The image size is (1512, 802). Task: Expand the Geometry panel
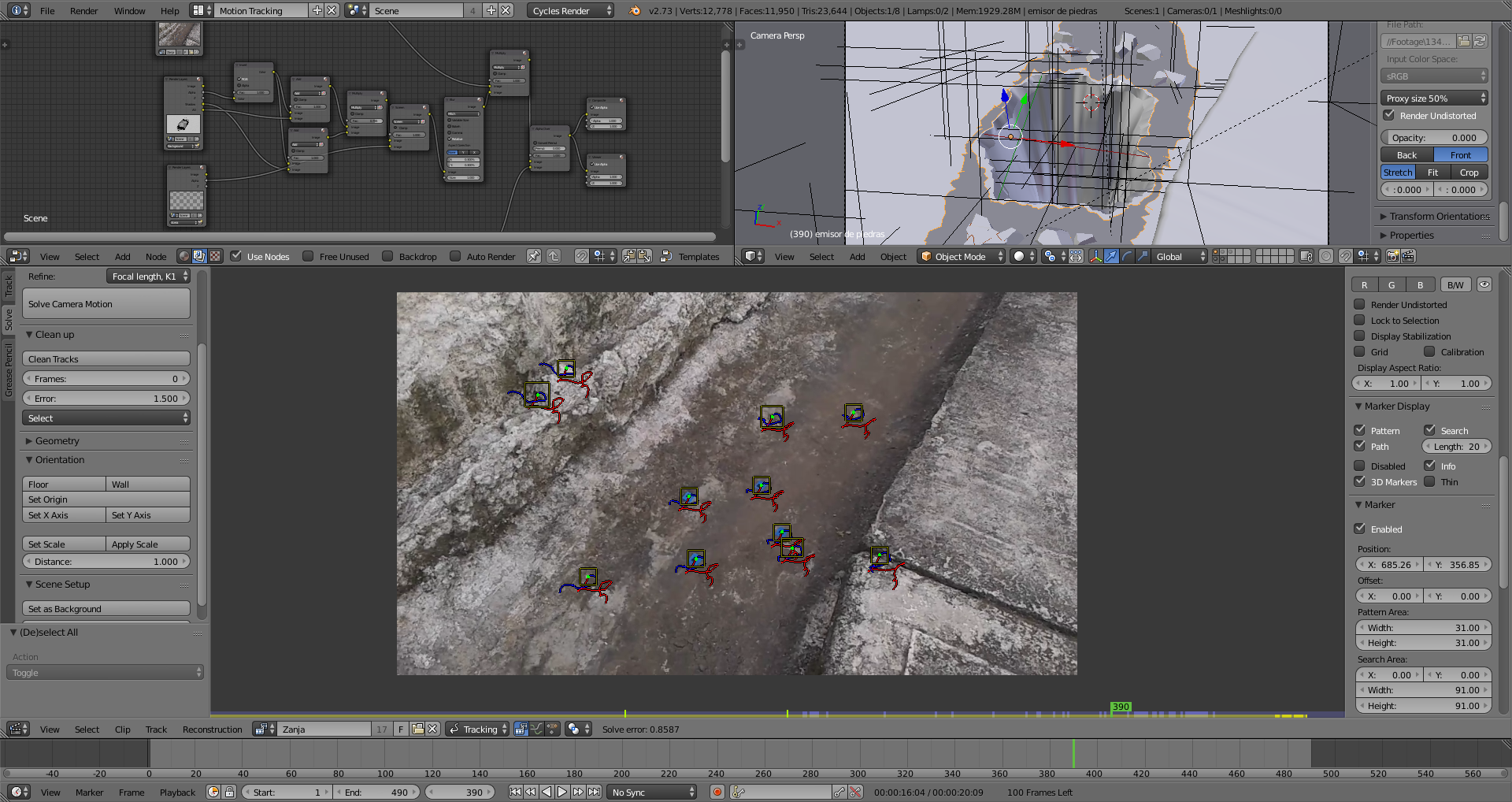(57, 441)
